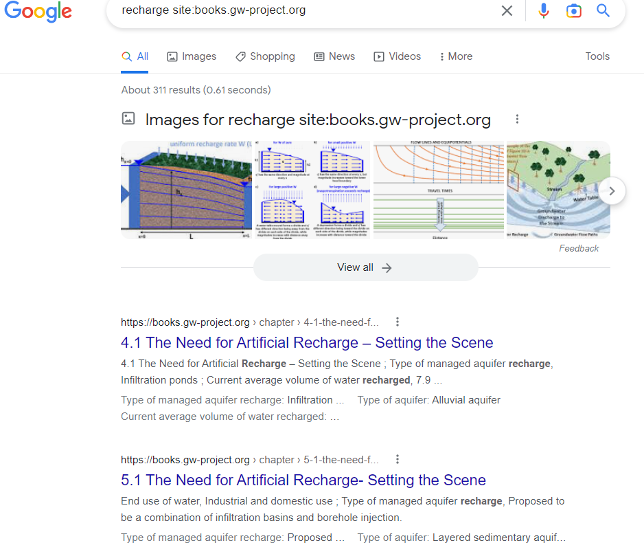
Task: Click the Google logo
Action: [x=38, y=12]
